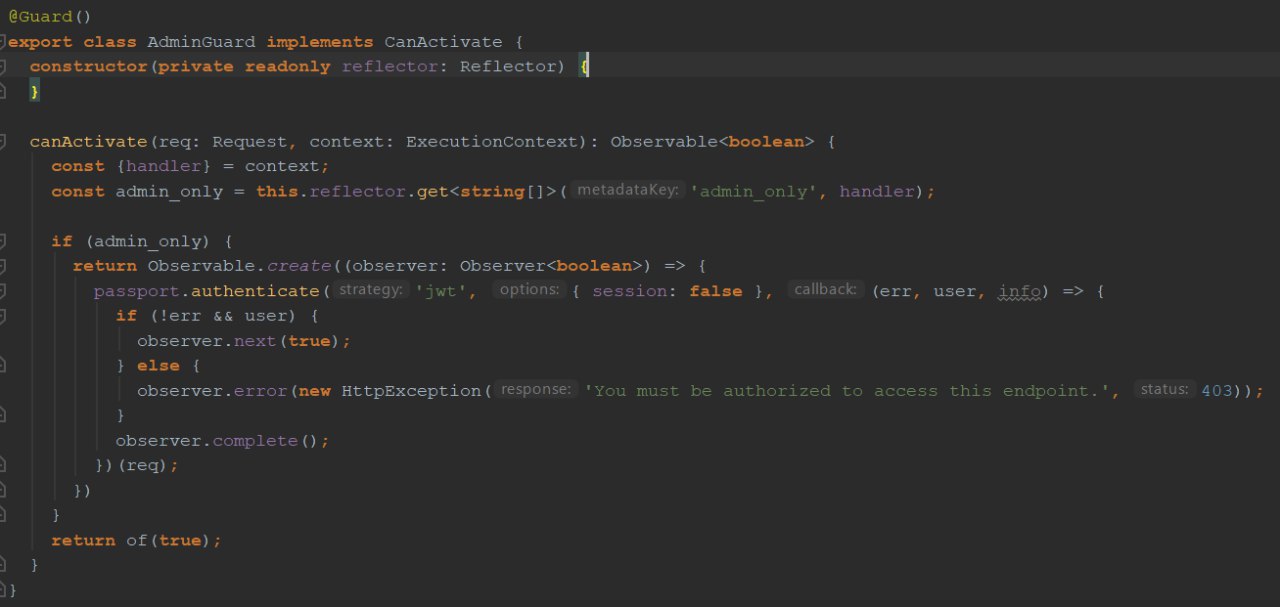The width and height of the screenshot is (1280, 607).
Task: Fold the if (admin_only) block
Action: (x=3, y=241)
